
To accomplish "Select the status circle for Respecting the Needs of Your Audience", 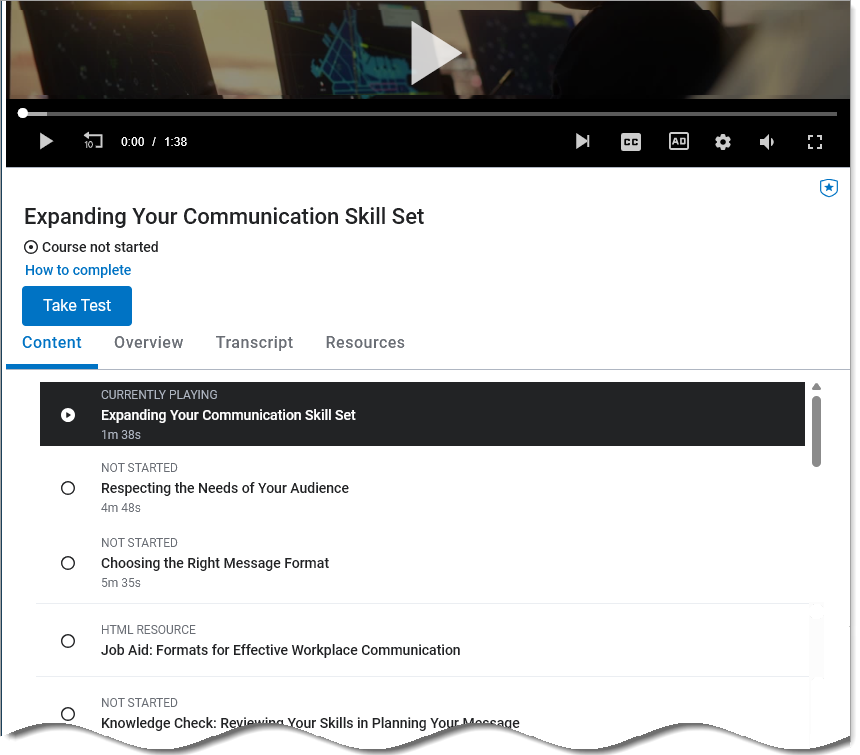I will (x=68, y=488).
